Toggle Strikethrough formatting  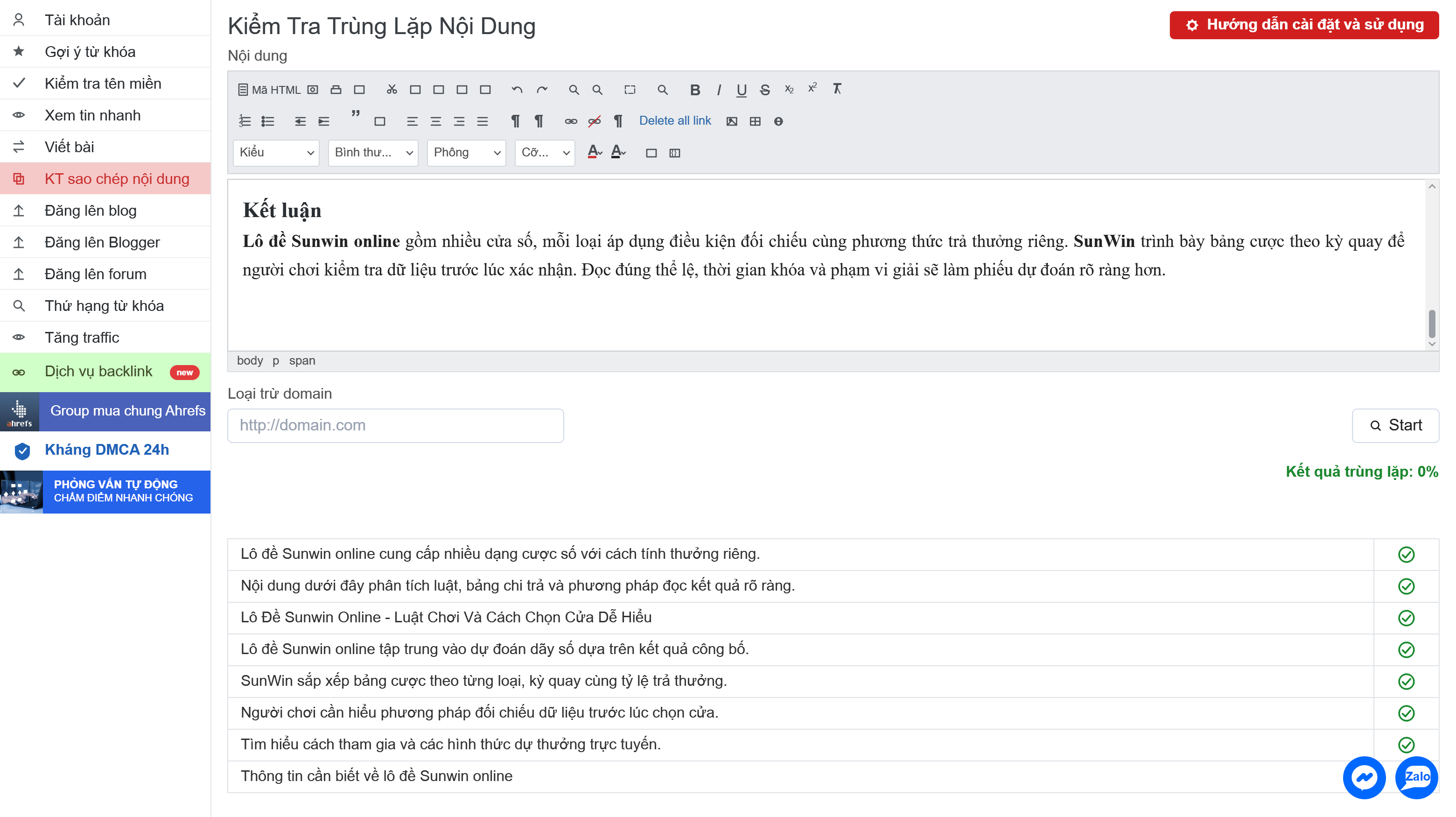coord(765,89)
